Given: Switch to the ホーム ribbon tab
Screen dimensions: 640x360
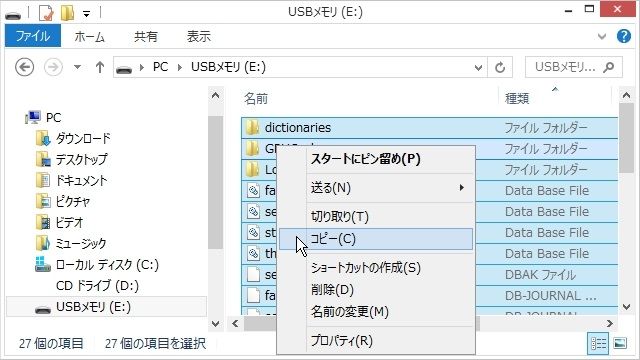Looking at the screenshot, I should pos(89,37).
